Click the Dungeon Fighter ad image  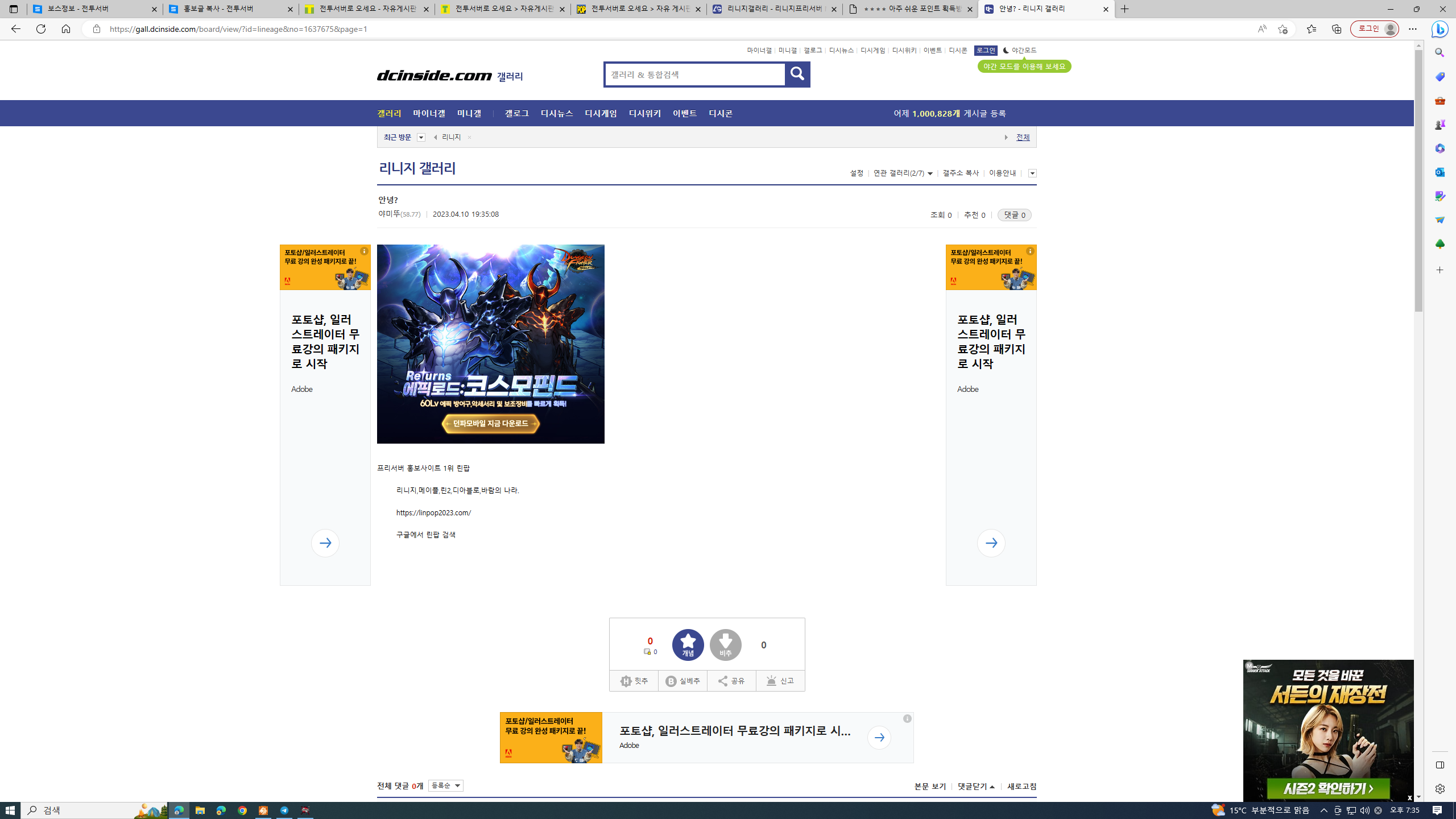coord(490,344)
